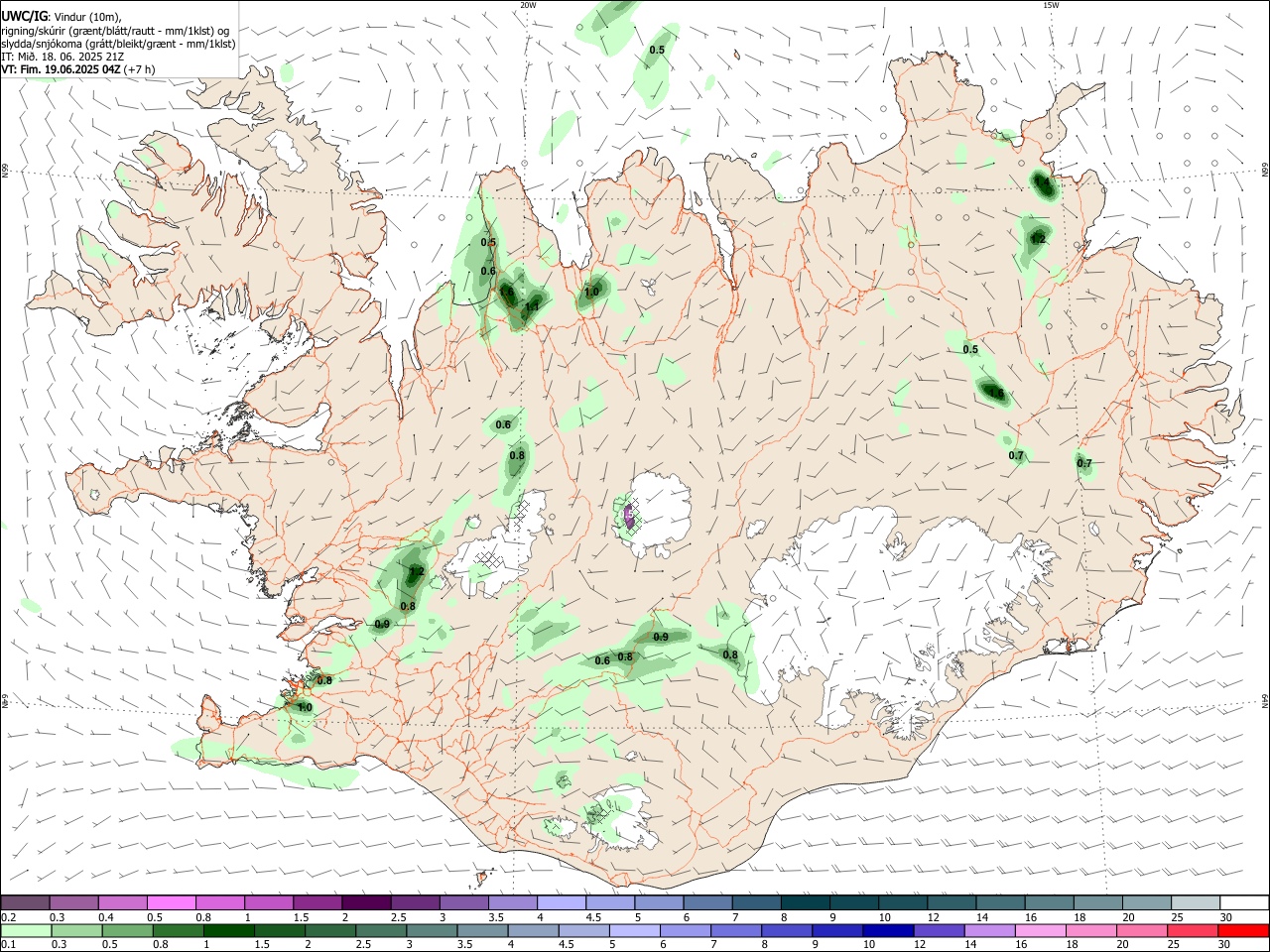Click the UWC/IG title text

click(24, 15)
